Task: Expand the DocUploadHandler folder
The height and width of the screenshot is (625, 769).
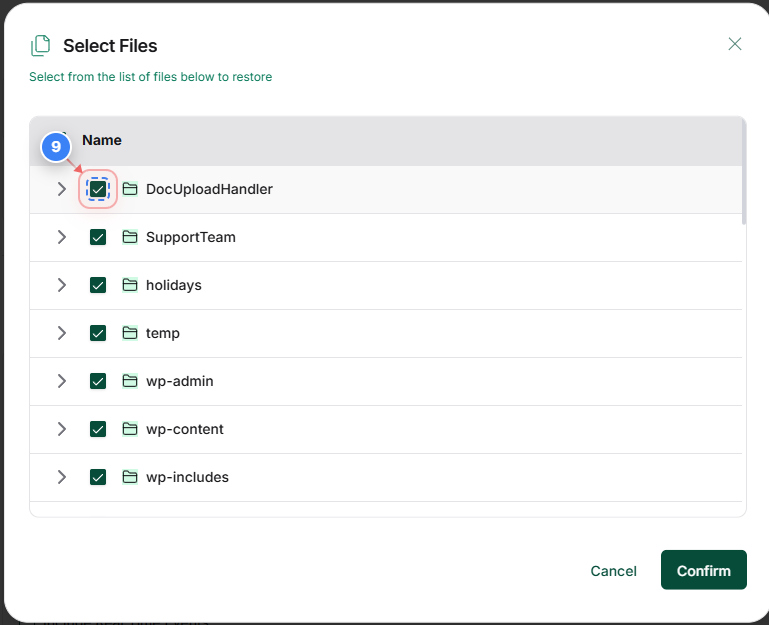Action: (61, 189)
